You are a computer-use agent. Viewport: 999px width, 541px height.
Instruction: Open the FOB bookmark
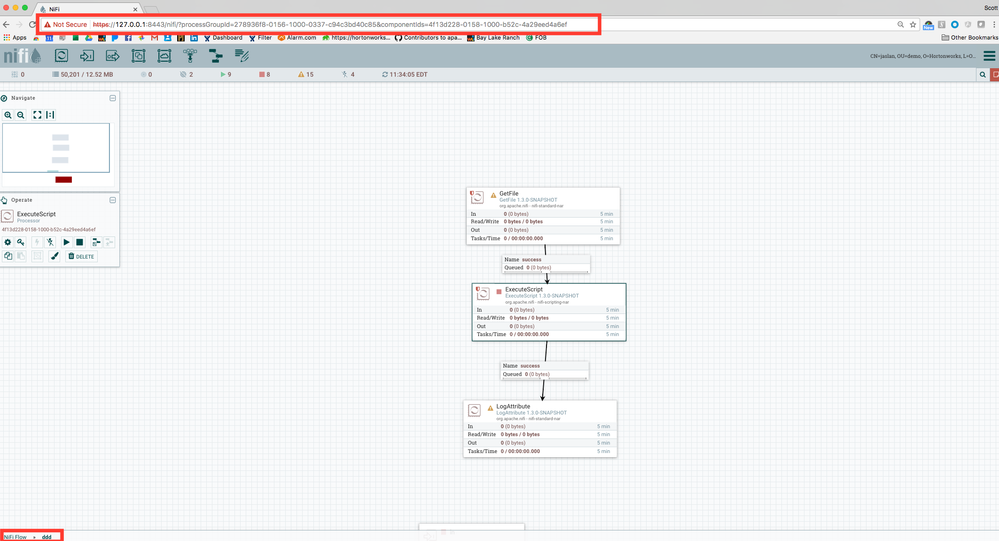[x=536, y=38]
